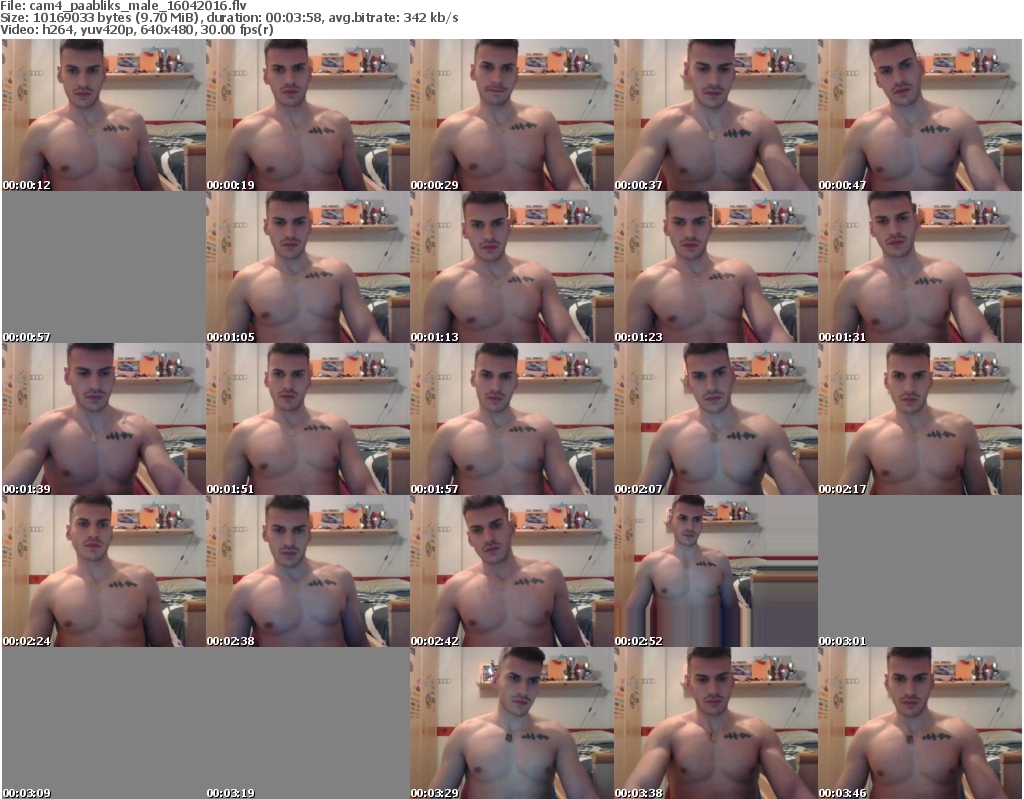
Task: Choose the thumbnail timestamped 00:01:39
Action: (x=104, y=419)
